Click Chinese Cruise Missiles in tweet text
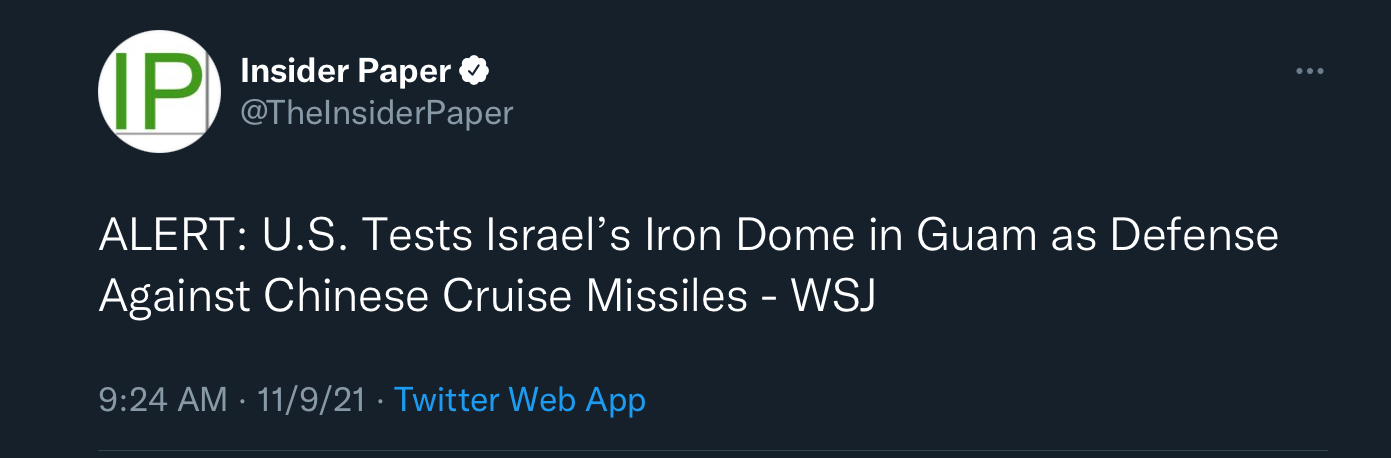Image resolution: width=1391 pixels, height=458 pixels. click(x=507, y=295)
